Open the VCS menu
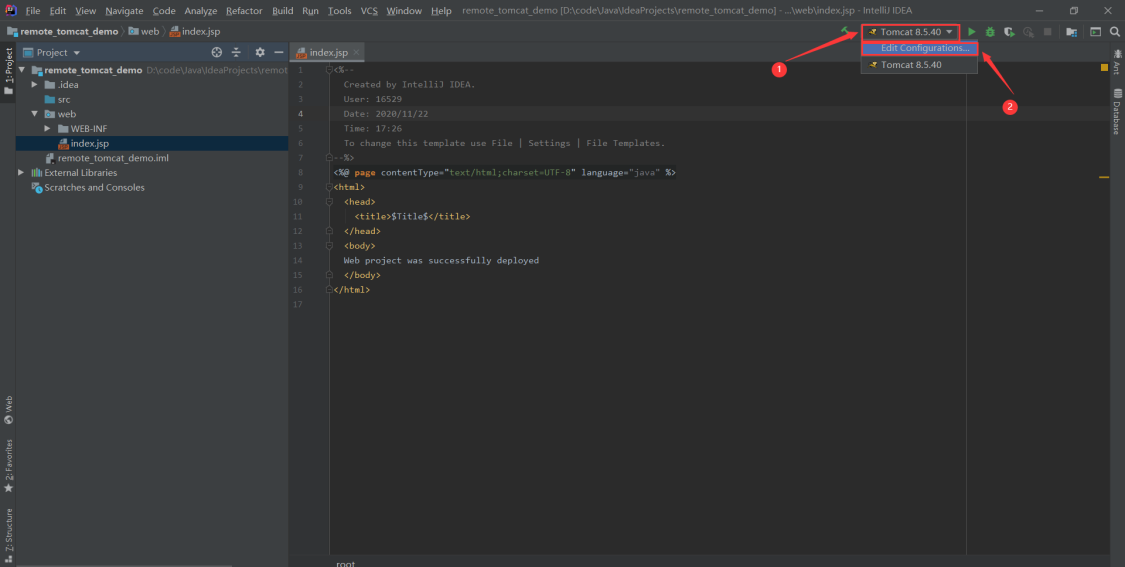This screenshot has width=1125, height=567. click(x=369, y=11)
